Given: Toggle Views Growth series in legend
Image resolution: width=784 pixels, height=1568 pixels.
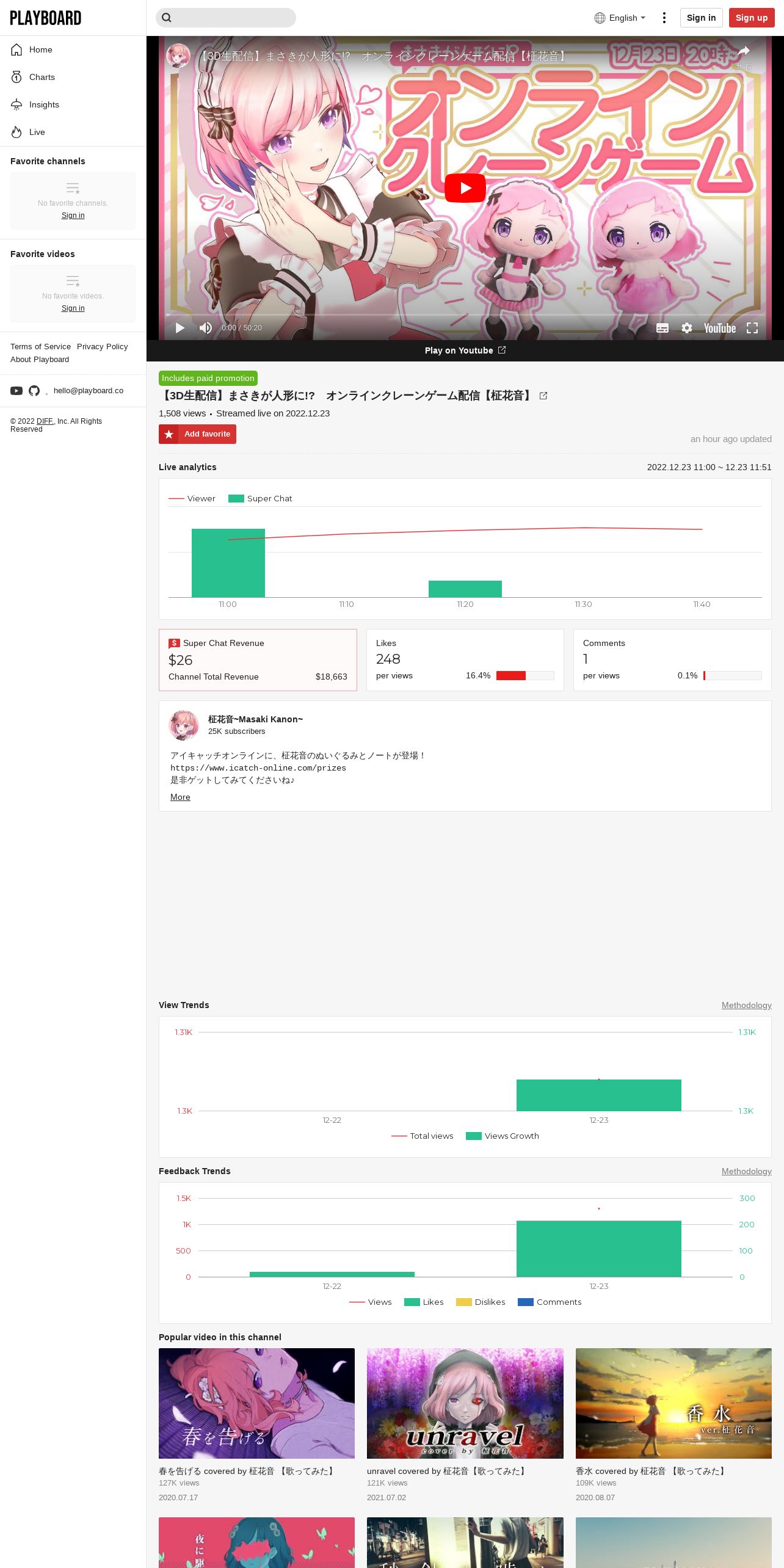Looking at the screenshot, I should 503,1136.
